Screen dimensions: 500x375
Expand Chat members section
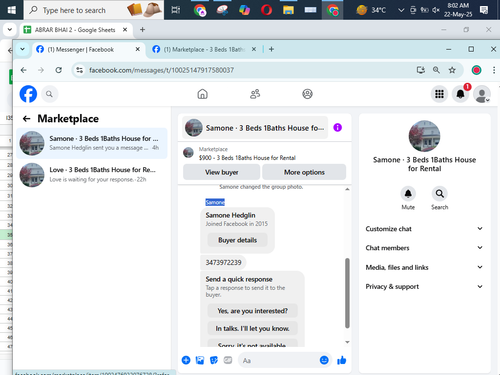(x=424, y=248)
